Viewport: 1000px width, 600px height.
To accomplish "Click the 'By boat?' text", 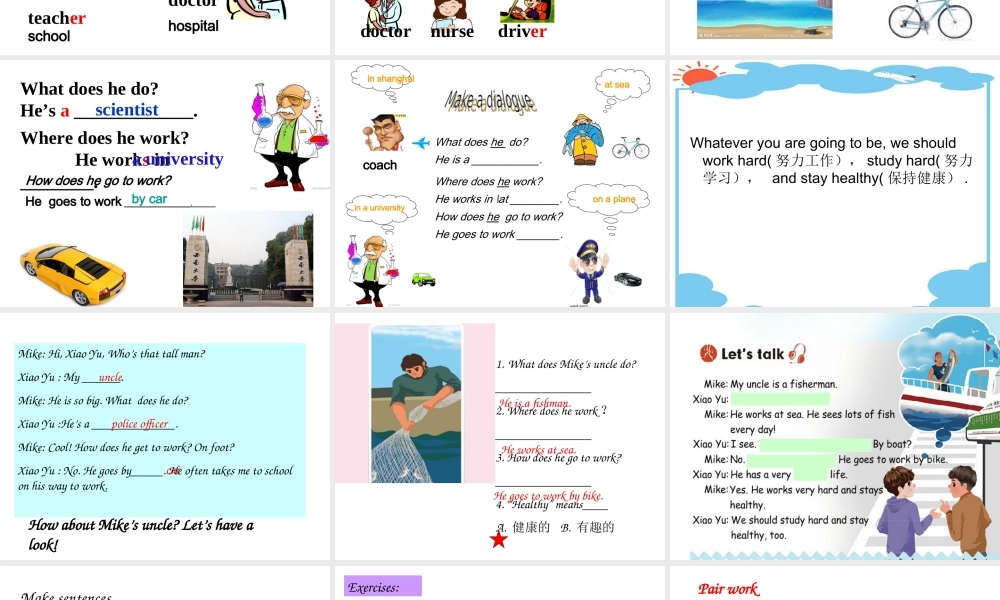I will click(x=892, y=444).
